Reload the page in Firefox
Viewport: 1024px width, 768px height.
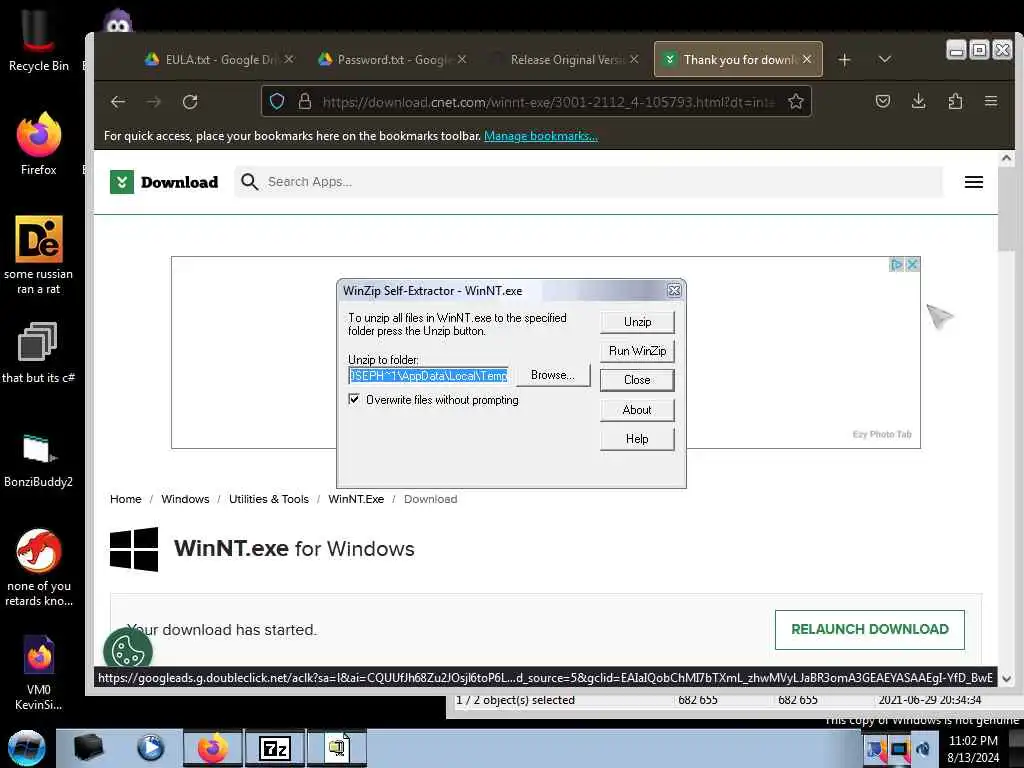(x=190, y=102)
